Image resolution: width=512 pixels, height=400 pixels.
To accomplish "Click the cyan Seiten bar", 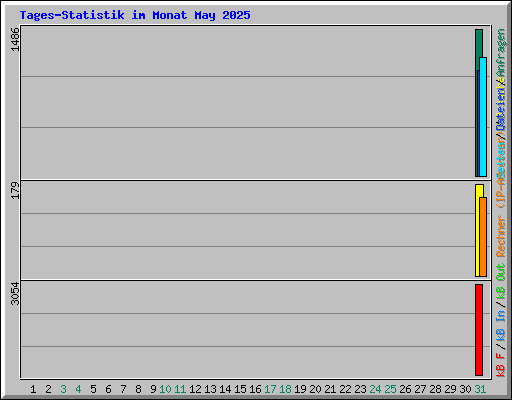I will pos(483,117).
